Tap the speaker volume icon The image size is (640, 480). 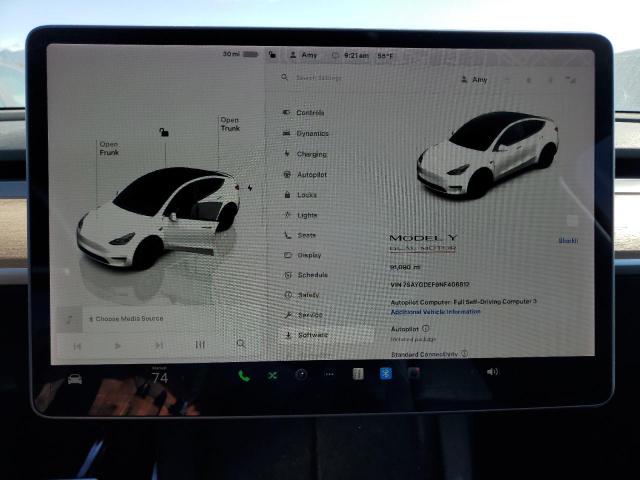pos(492,371)
